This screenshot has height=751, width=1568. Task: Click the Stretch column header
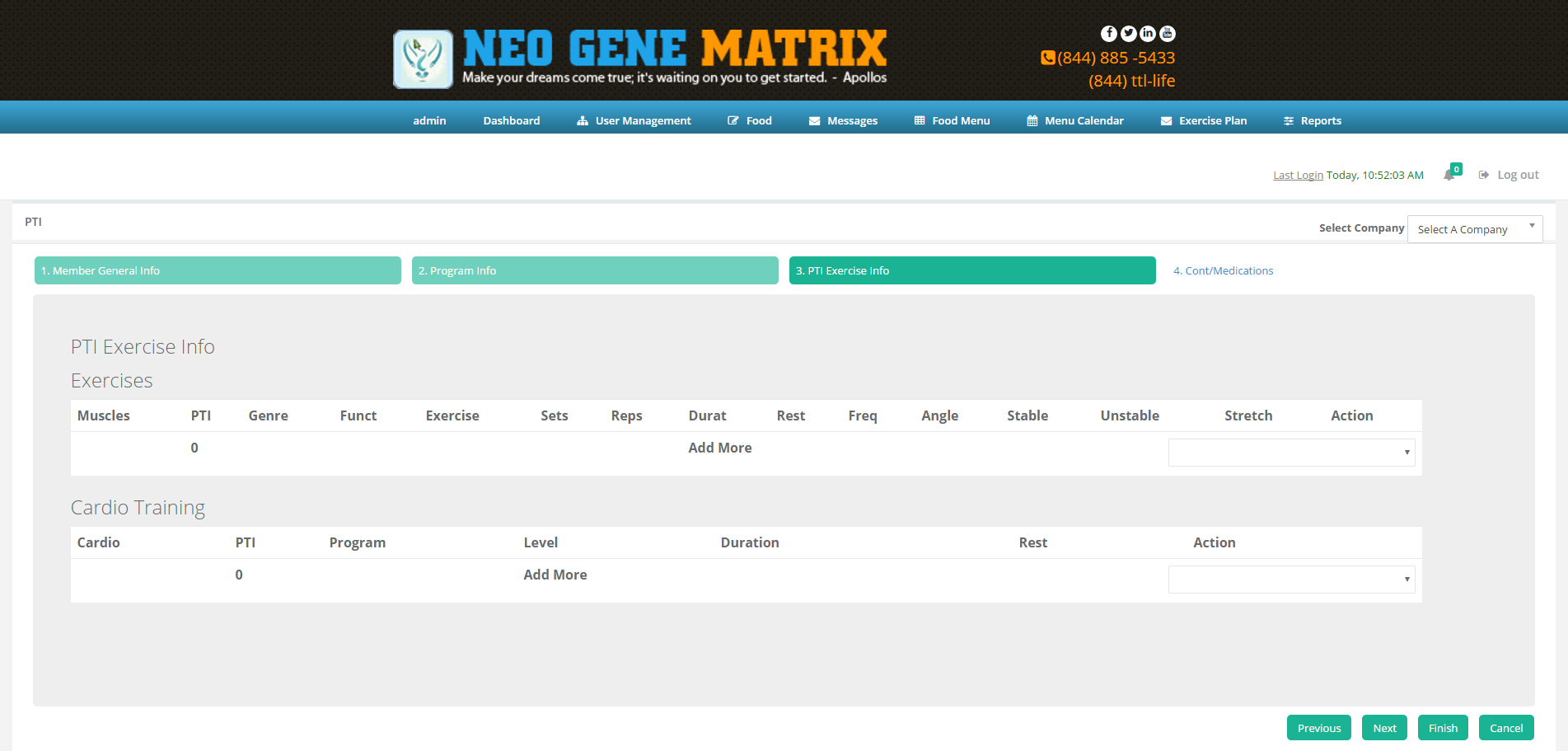coord(1248,415)
